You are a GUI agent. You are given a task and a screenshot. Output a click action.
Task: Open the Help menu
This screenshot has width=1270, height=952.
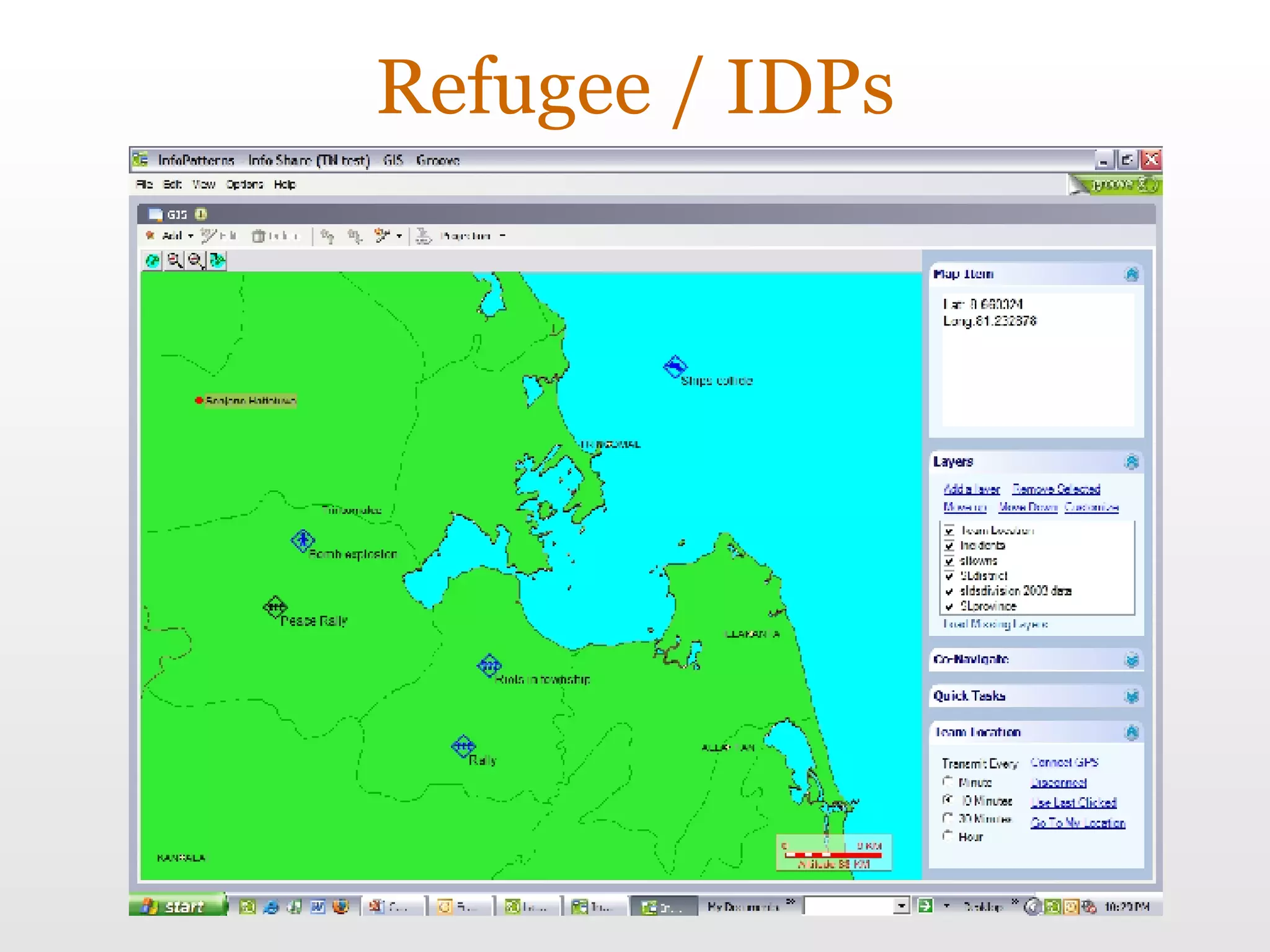pos(285,185)
